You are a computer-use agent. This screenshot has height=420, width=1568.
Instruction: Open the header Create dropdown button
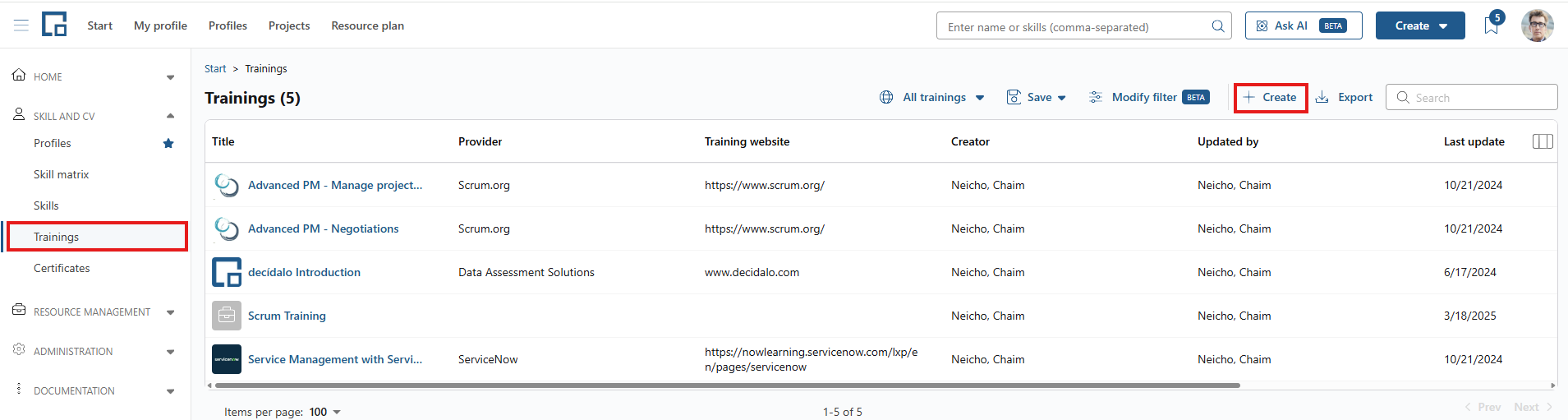[x=1420, y=25]
